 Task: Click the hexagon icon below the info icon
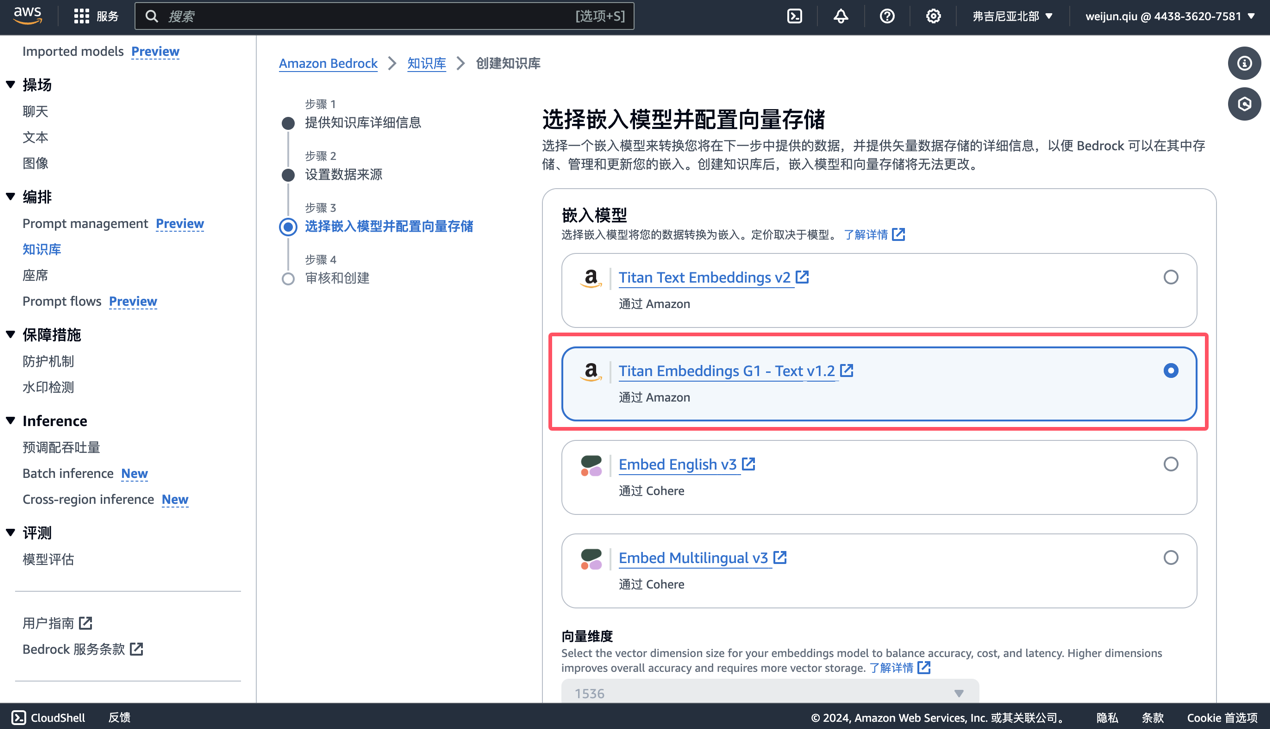click(x=1245, y=104)
